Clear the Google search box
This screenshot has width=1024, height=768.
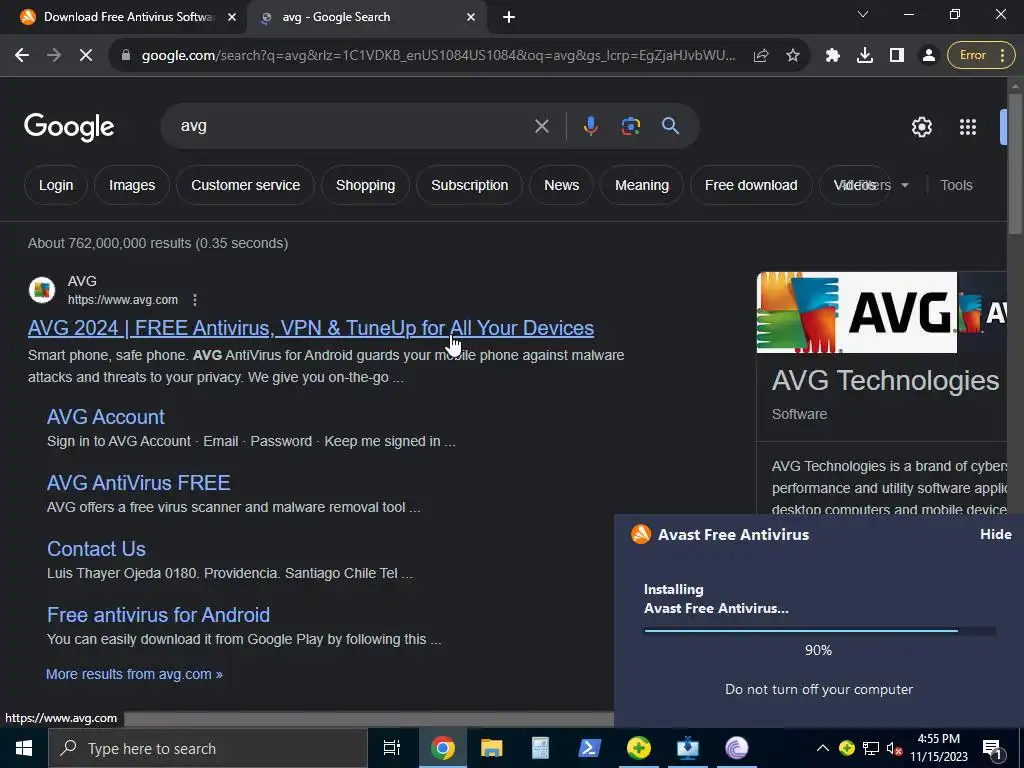(x=541, y=126)
